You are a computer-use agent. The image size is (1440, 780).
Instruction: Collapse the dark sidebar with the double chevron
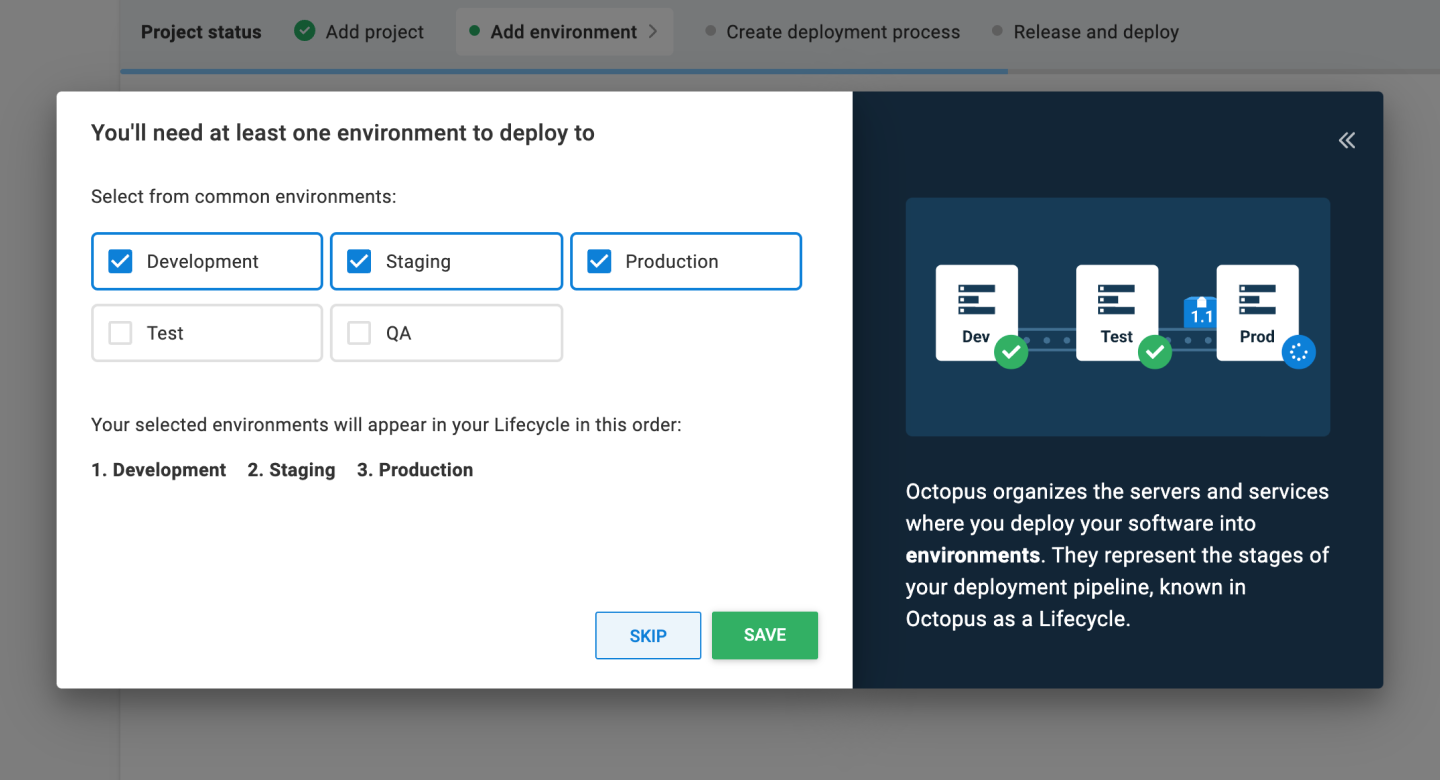click(x=1346, y=140)
